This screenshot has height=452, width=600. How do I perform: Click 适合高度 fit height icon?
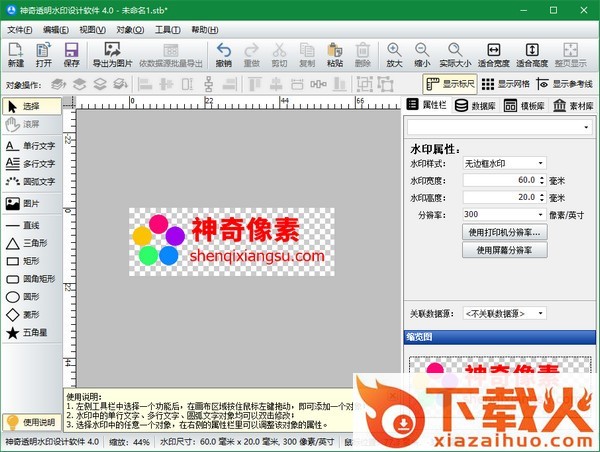pos(532,55)
